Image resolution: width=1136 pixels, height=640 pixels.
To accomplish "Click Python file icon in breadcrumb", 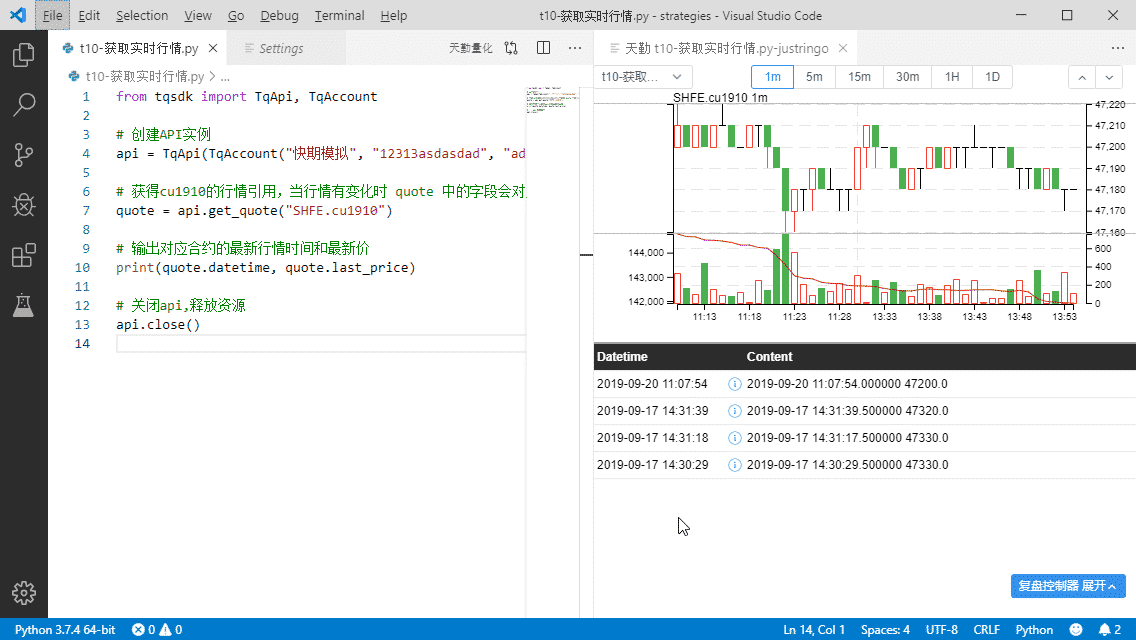I will point(74,76).
